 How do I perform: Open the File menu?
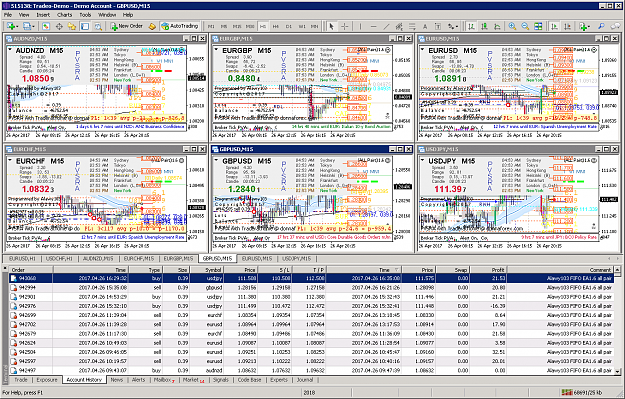[x=8, y=15]
